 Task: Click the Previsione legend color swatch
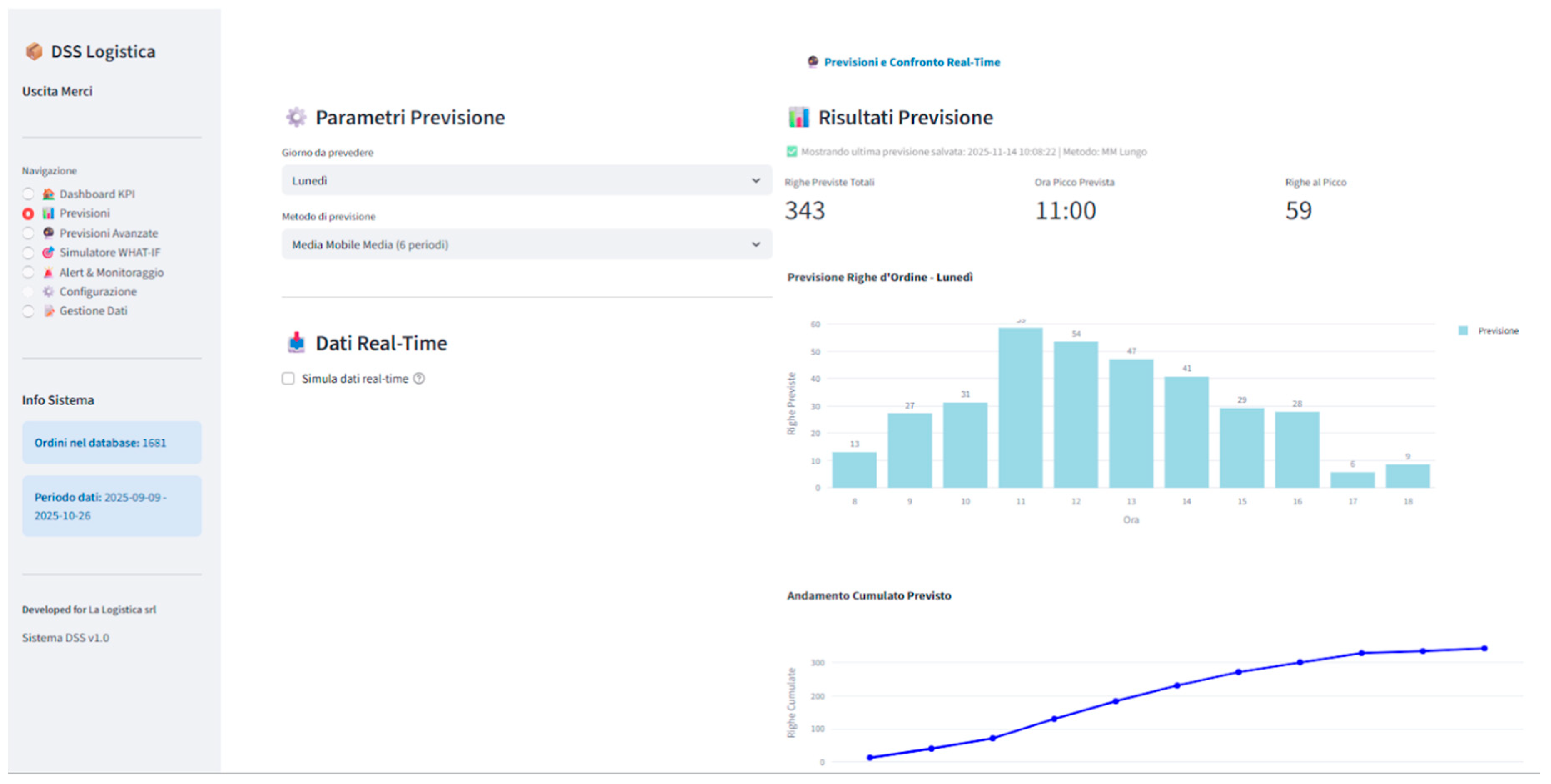point(1463,331)
